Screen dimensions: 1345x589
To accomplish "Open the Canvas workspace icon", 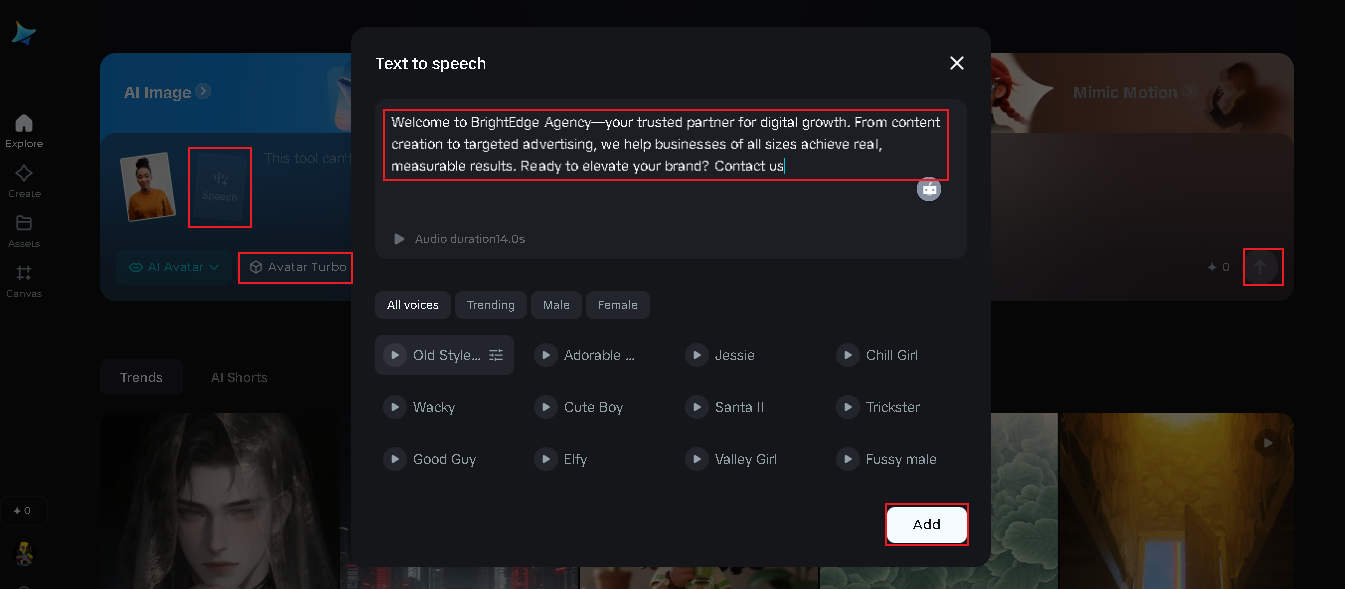I will [24, 280].
